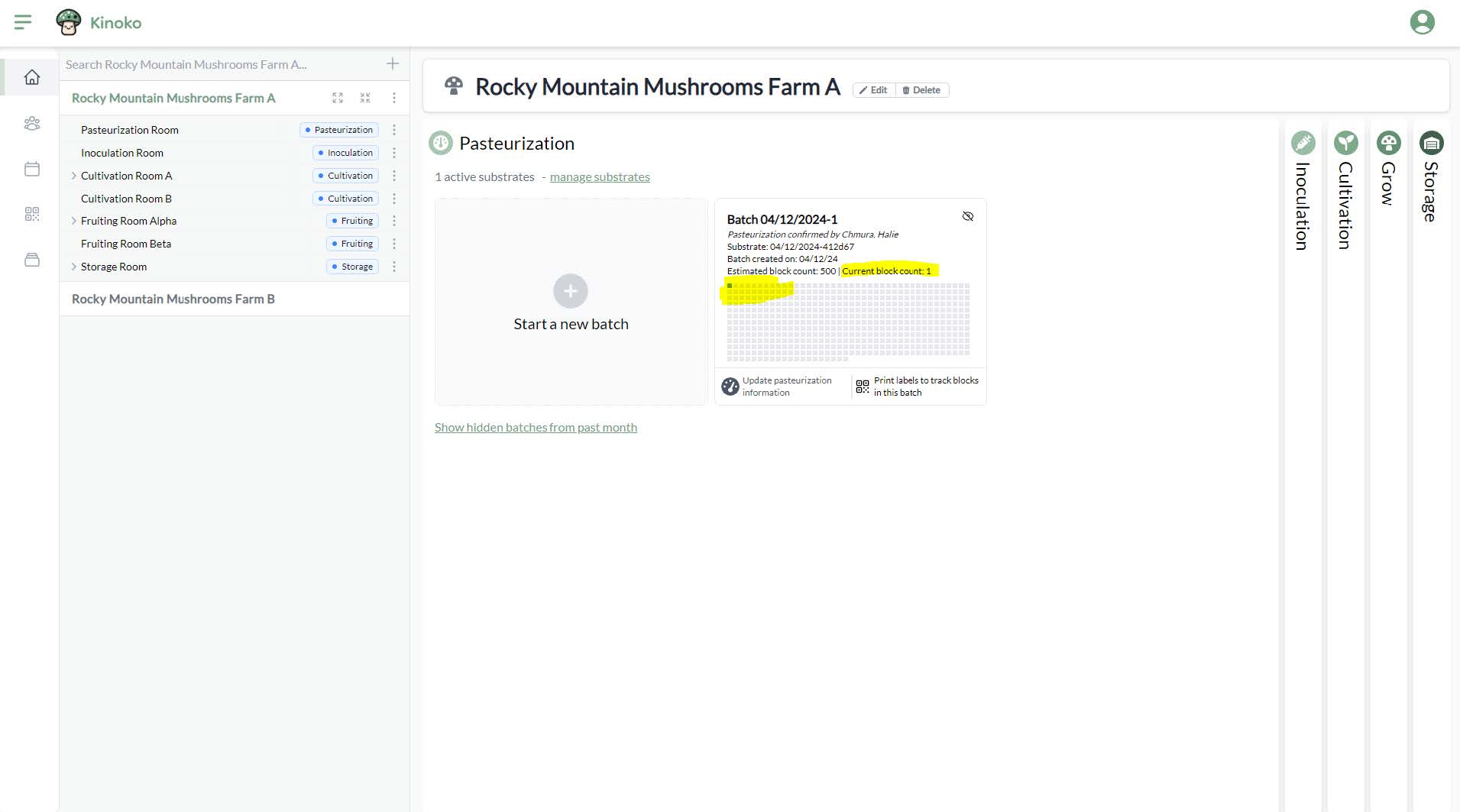
Task: Open the calendar sidebar icon
Action: pos(31,169)
